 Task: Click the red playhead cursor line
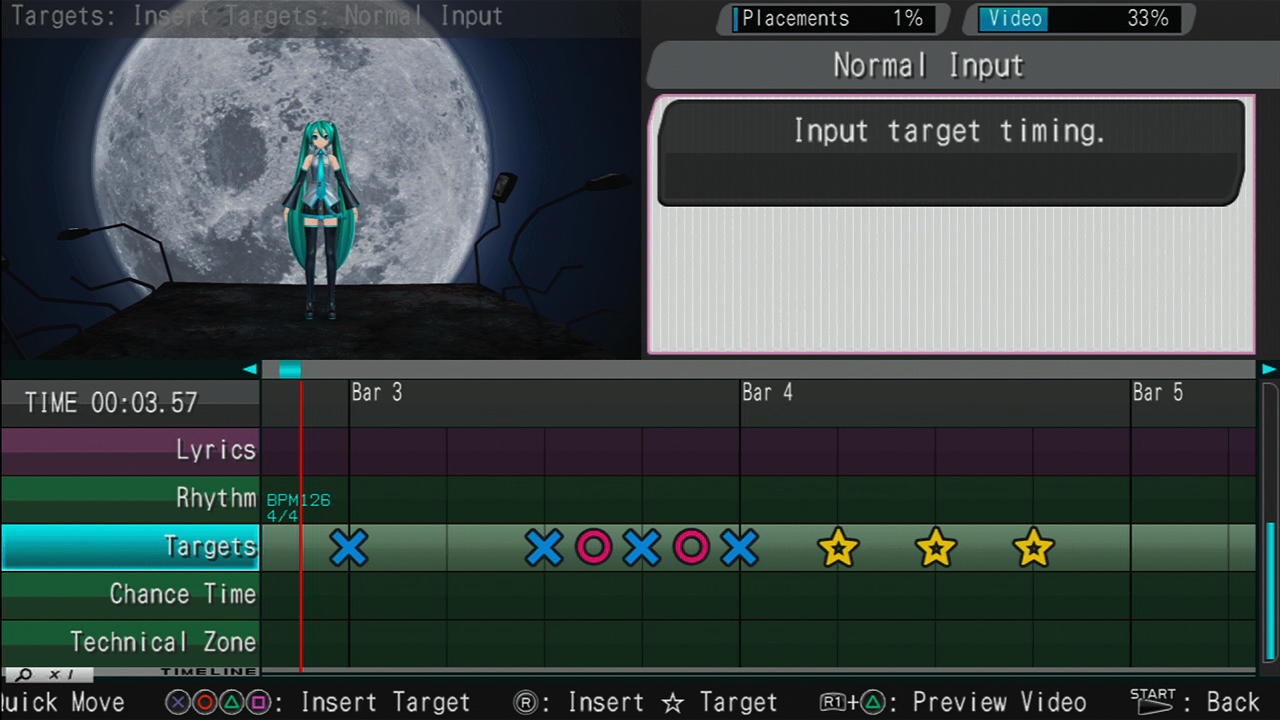pos(301,525)
